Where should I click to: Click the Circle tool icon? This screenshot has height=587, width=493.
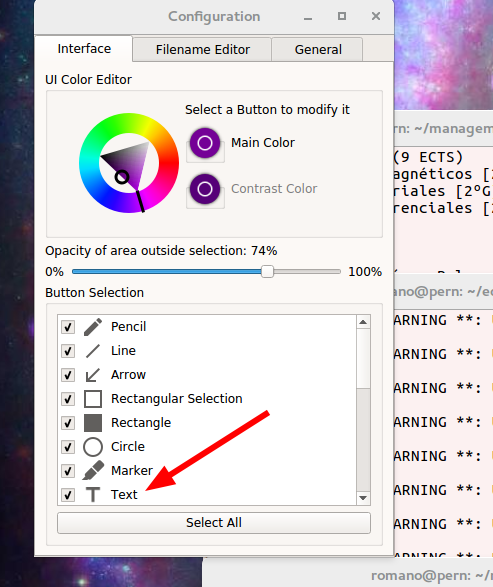click(x=93, y=447)
